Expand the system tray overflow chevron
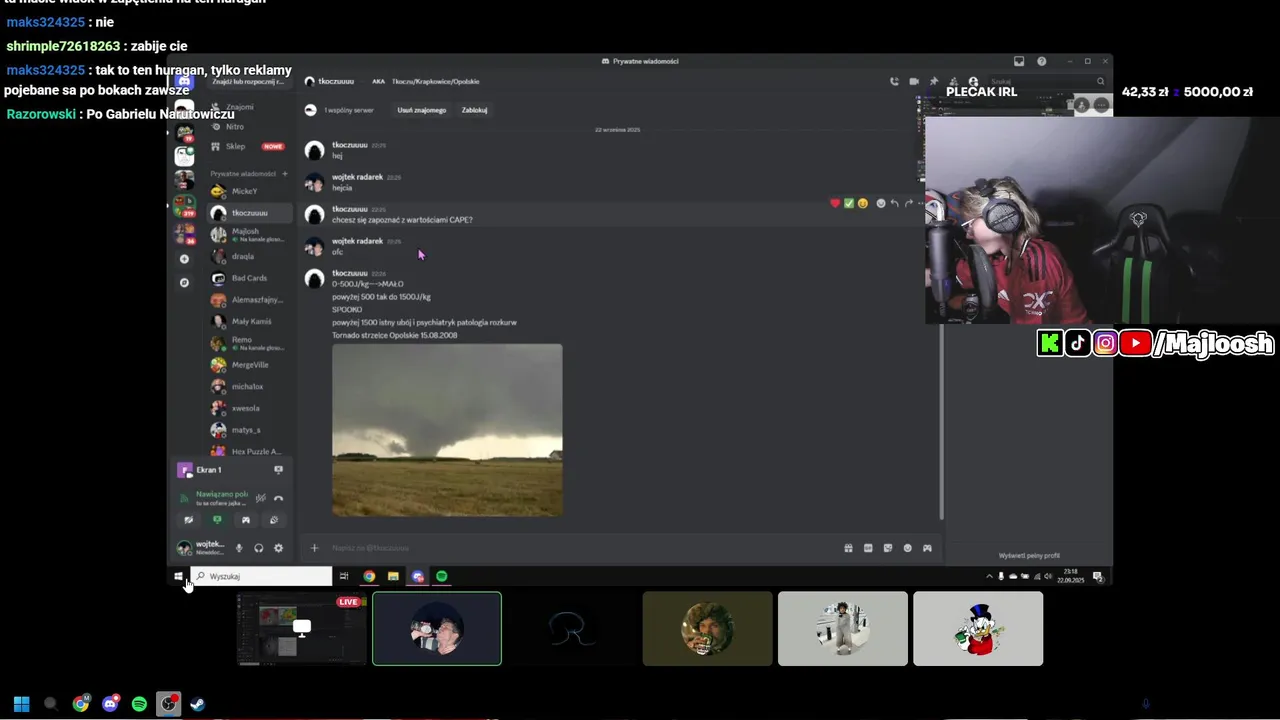This screenshot has width=1280, height=720. 990,576
